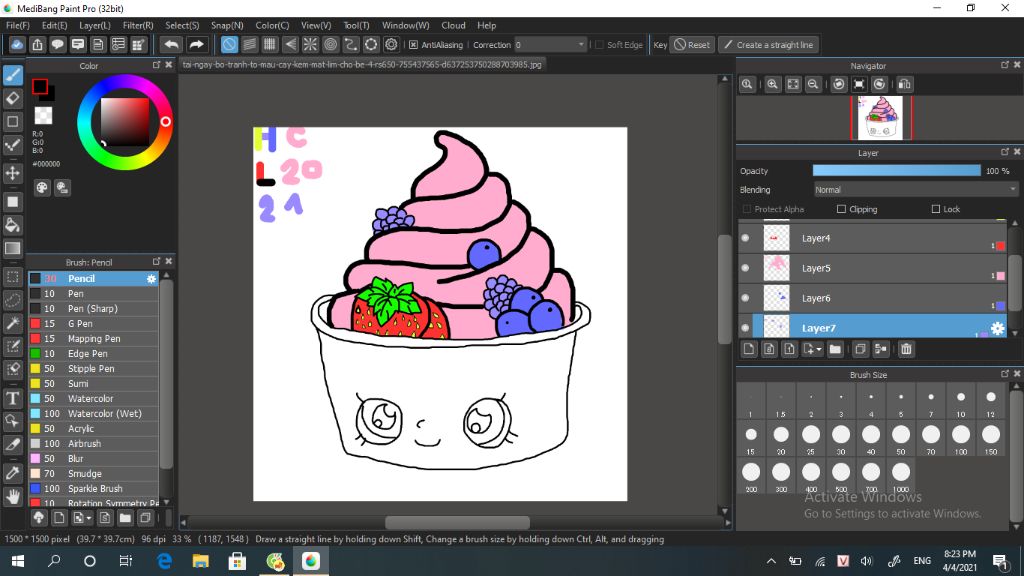Image resolution: width=1024 pixels, height=576 pixels.
Task: Click the cloud save icon in toolbar
Action: coord(17,44)
